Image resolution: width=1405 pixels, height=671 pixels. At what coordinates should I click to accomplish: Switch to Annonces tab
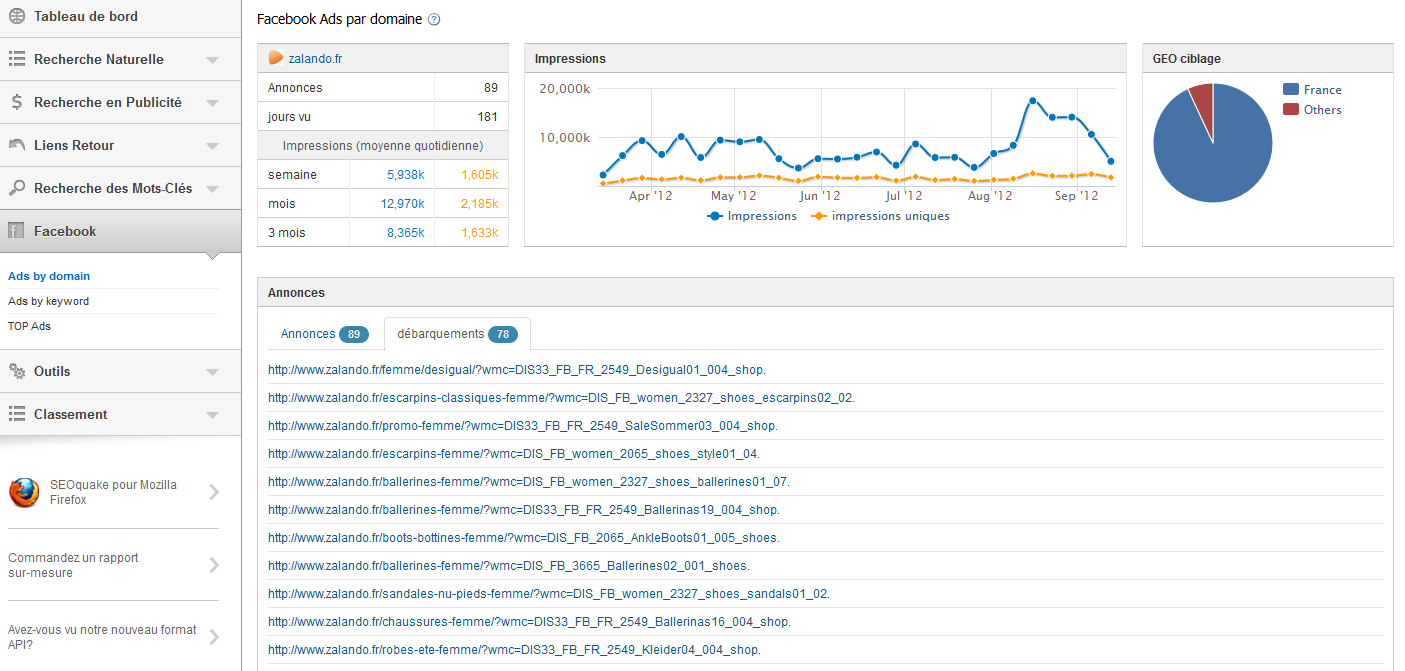pos(325,334)
